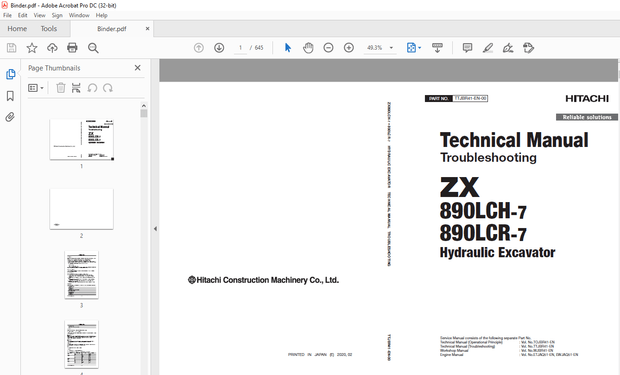Close the Binder.pdf tab

147,28
